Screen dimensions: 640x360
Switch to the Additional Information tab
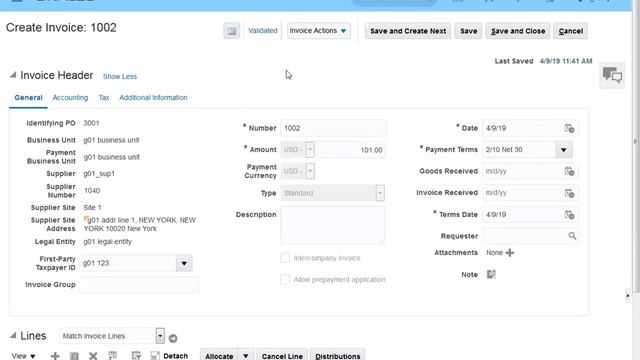153,98
